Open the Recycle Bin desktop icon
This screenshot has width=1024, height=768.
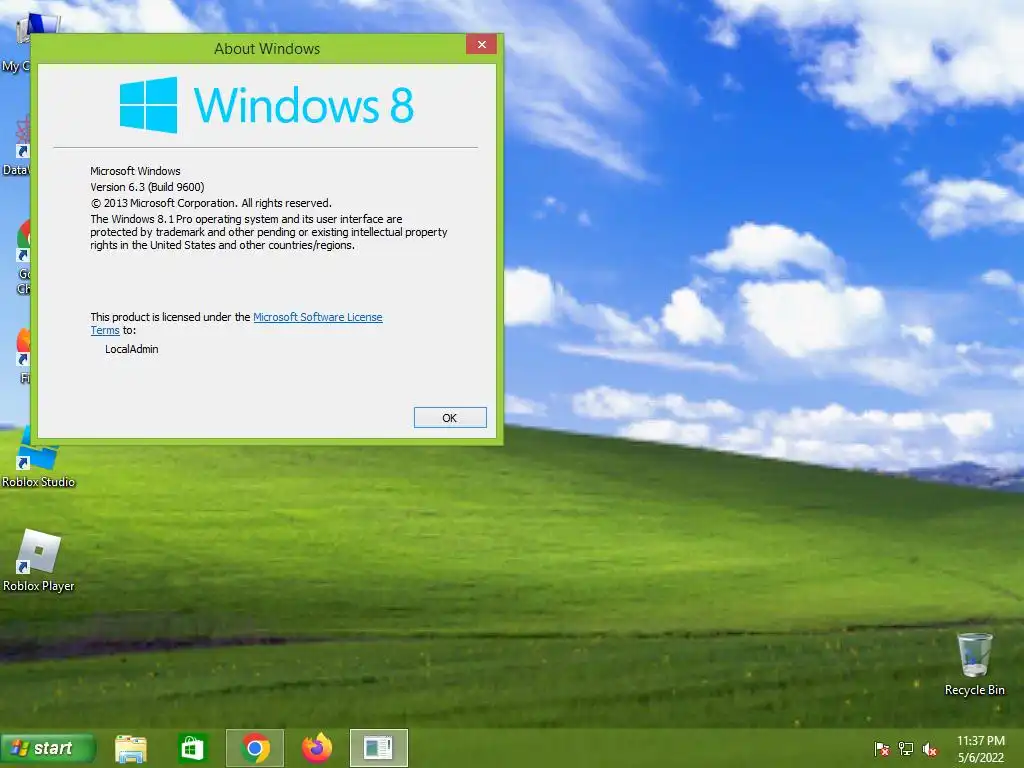pyautogui.click(x=974, y=664)
